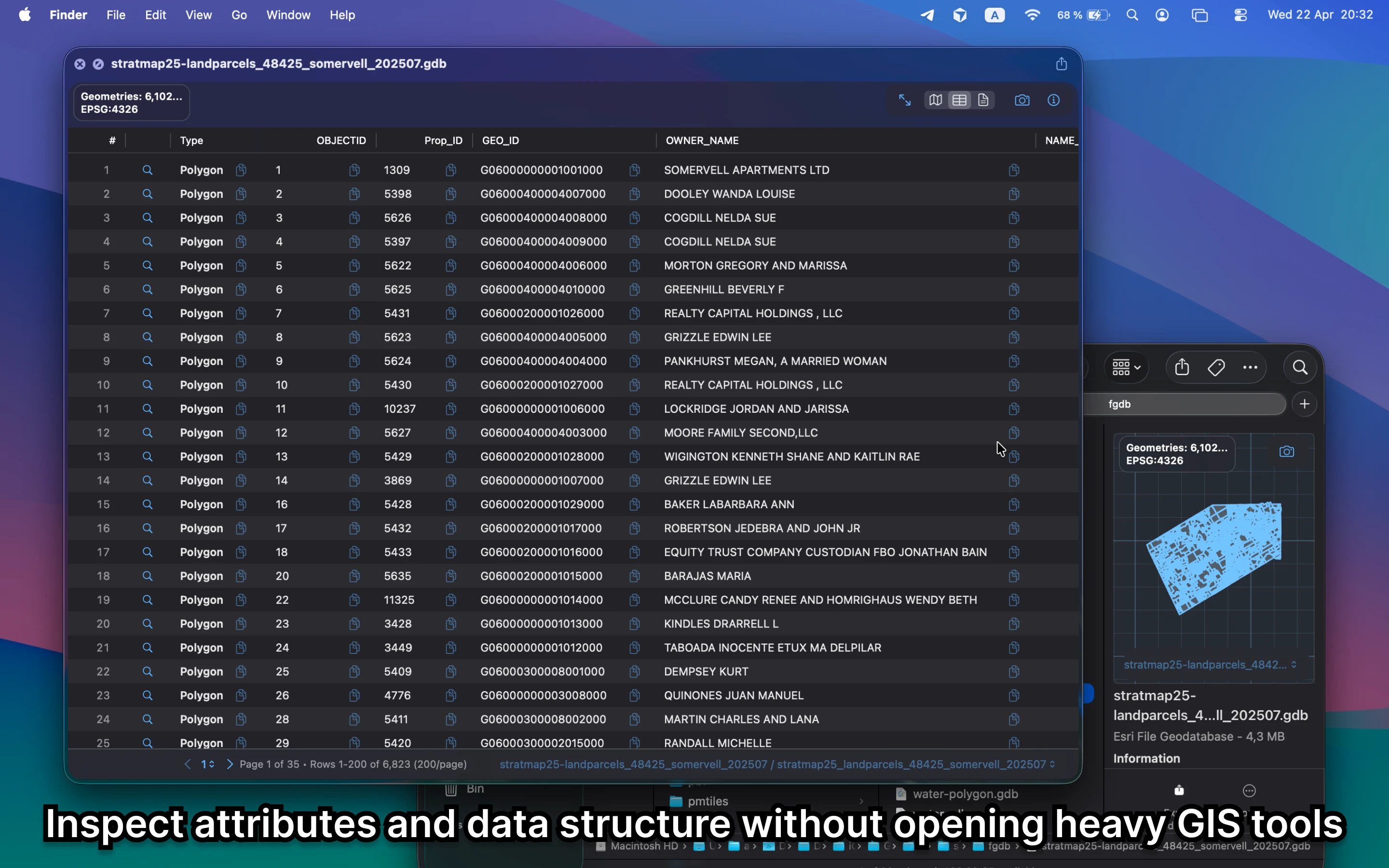
Task: Open the View menu in menu bar
Action: tap(199, 15)
